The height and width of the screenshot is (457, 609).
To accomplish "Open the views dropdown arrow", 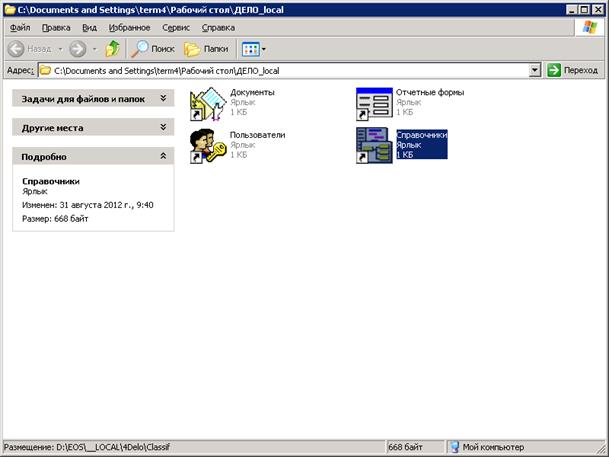I will (264, 49).
